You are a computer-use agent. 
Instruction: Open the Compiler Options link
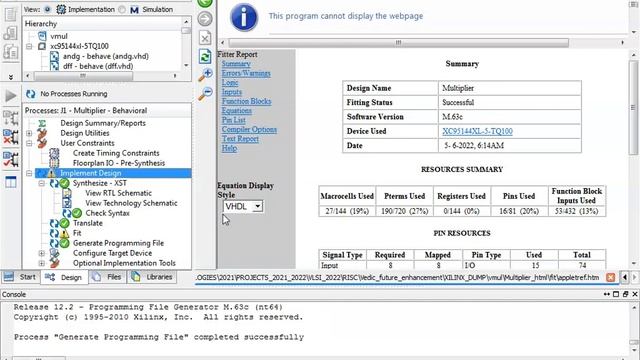[249, 130]
